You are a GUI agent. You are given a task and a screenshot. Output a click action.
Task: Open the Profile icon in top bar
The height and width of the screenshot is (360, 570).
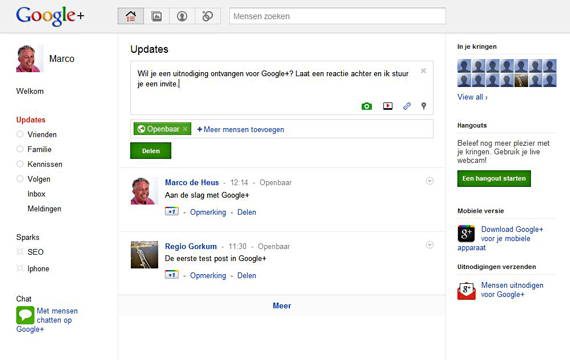click(182, 16)
